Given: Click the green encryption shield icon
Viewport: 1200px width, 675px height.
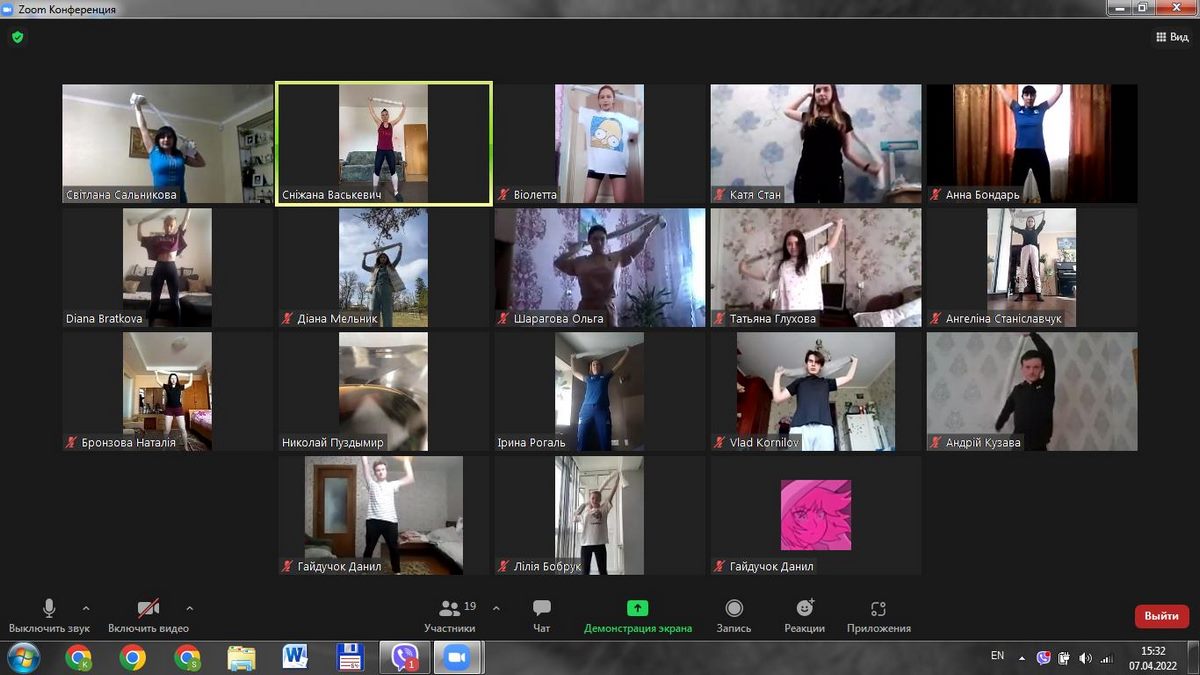Looking at the screenshot, I should 17,37.
